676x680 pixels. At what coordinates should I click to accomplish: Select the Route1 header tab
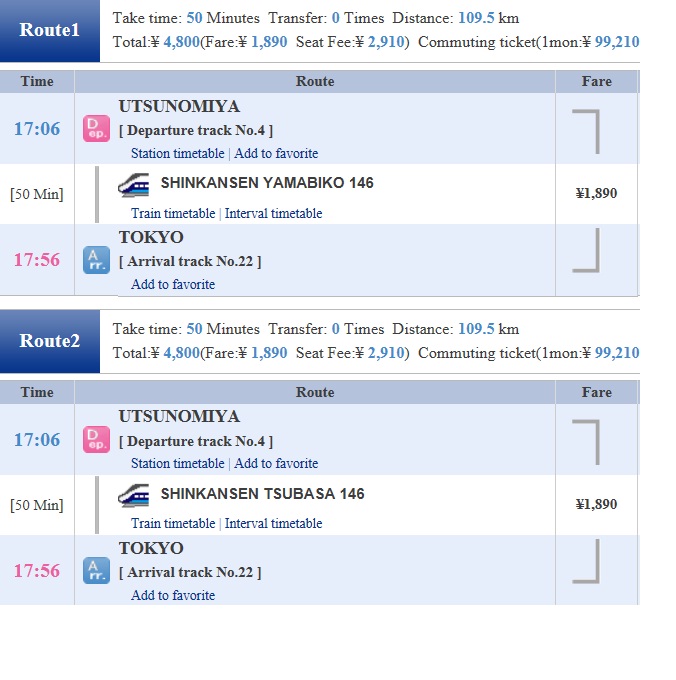pos(50,30)
